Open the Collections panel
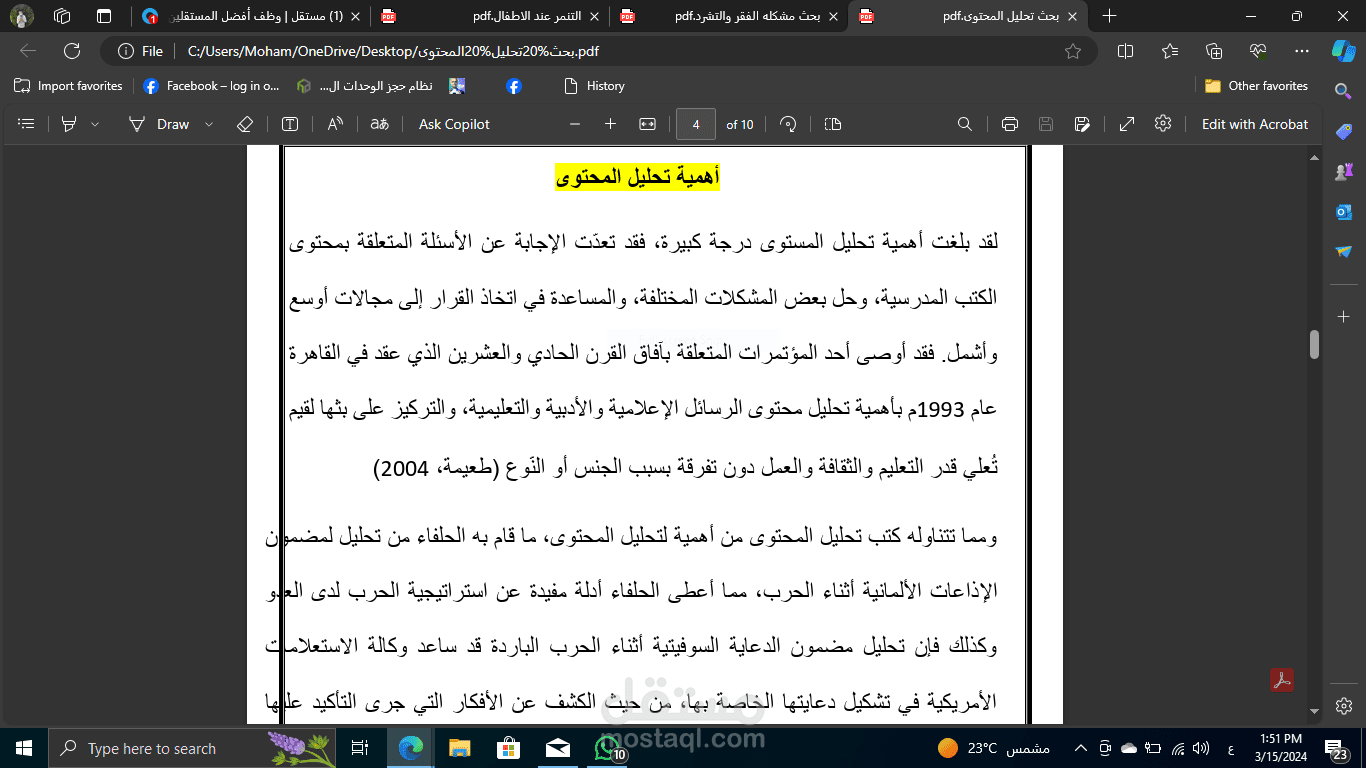This screenshot has height=768, width=1366. pos(1214,51)
